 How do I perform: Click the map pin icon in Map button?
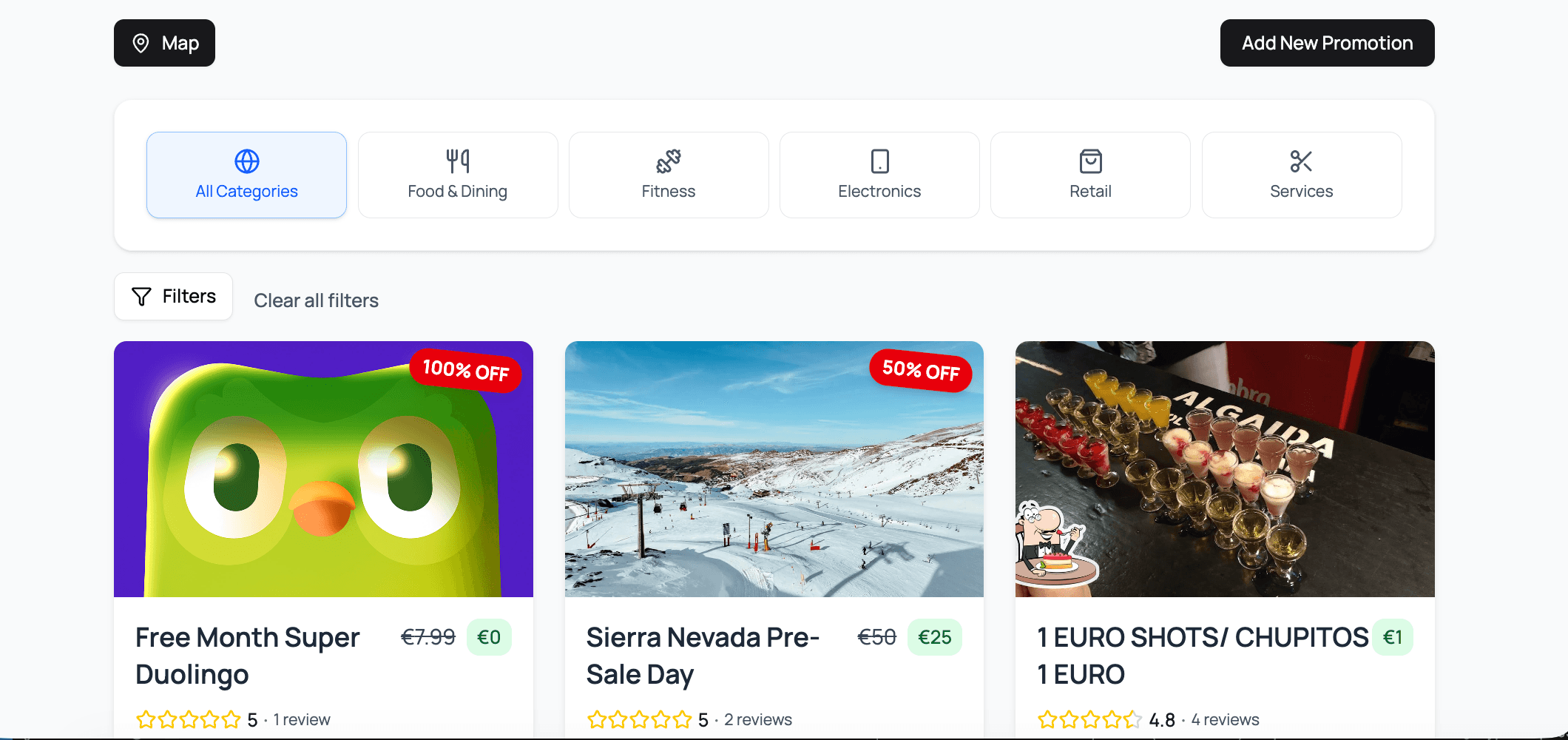(x=141, y=43)
